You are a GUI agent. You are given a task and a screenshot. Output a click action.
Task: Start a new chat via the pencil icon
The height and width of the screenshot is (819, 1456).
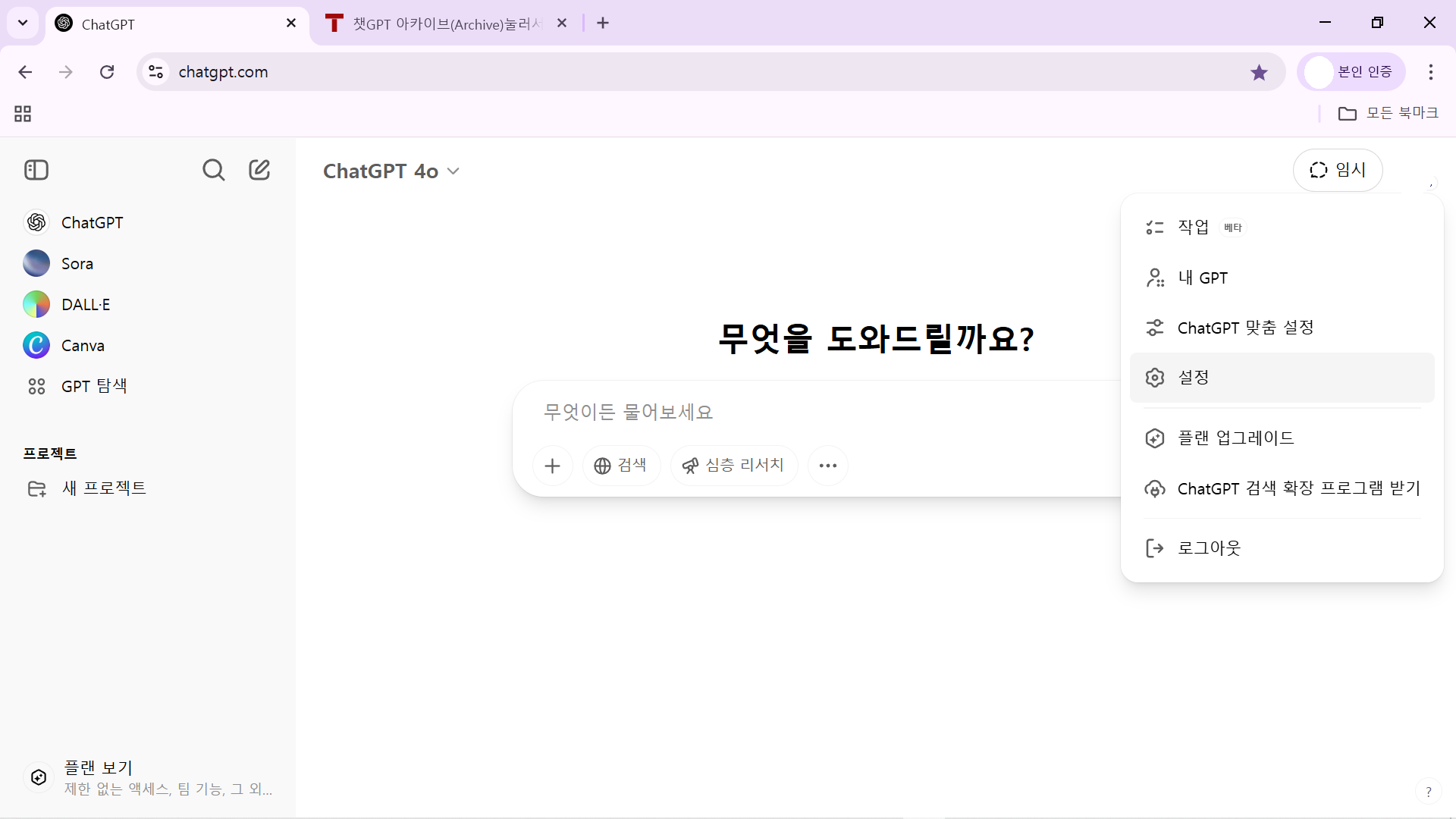click(259, 170)
